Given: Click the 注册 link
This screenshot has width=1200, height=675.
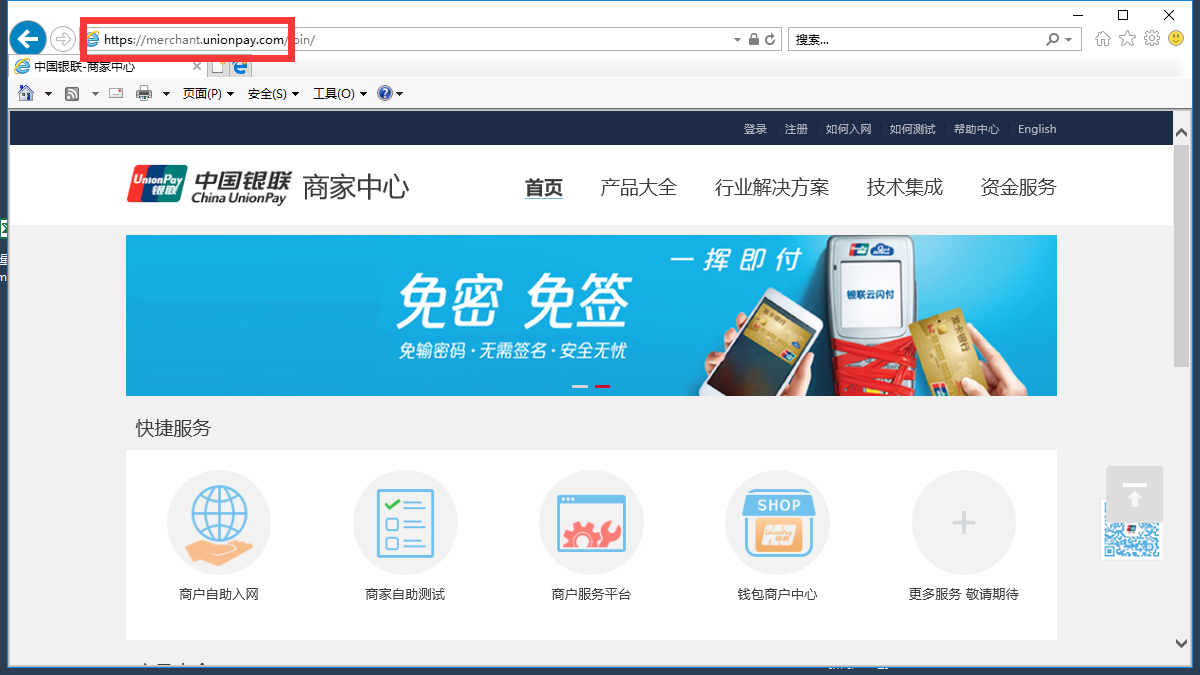Looking at the screenshot, I should click(796, 129).
